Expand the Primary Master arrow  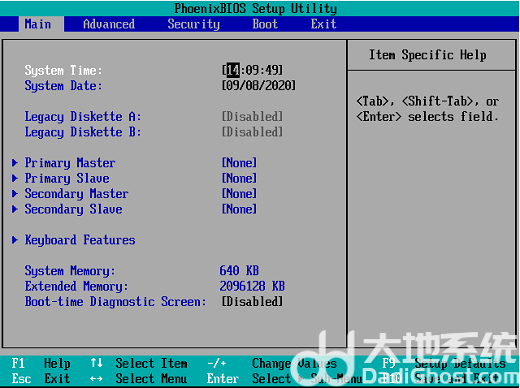pos(15,163)
